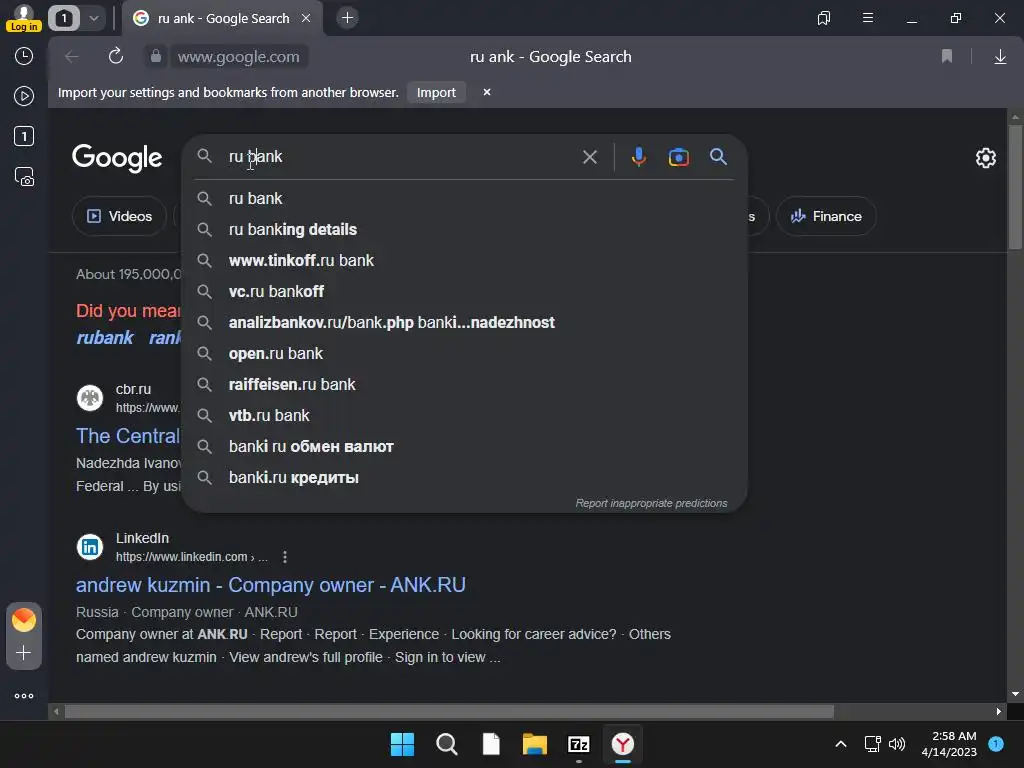Click the www.google.com address bar
The image size is (1024, 768).
click(x=238, y=57)
